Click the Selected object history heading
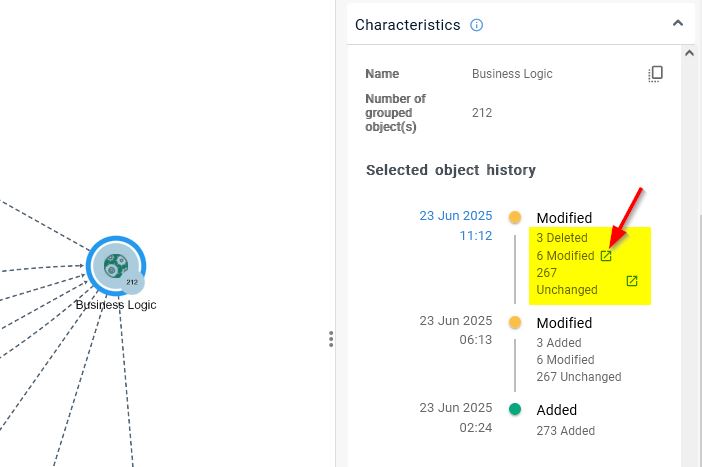 pyautogui.click(x=450, y=170)
